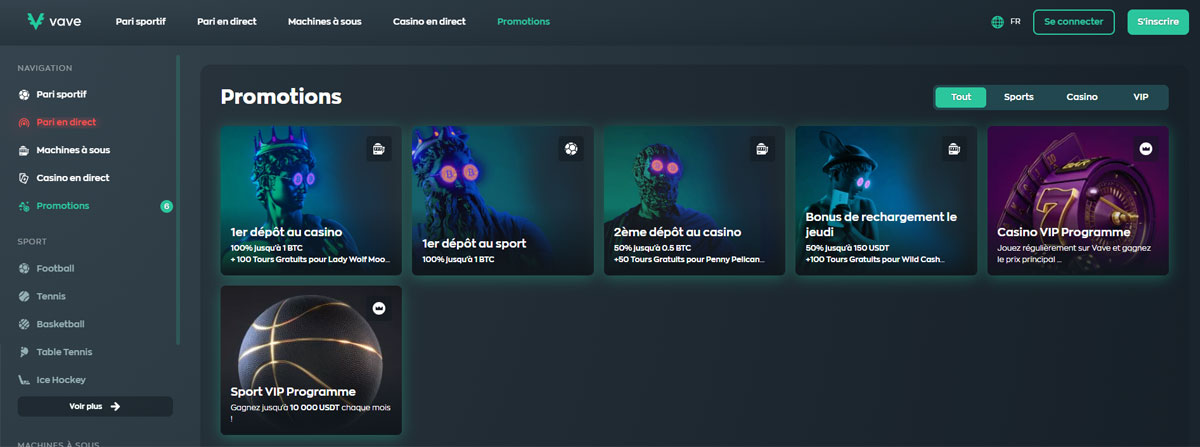
Task: Open Promotions in top navigation
Action: [523, 21]
